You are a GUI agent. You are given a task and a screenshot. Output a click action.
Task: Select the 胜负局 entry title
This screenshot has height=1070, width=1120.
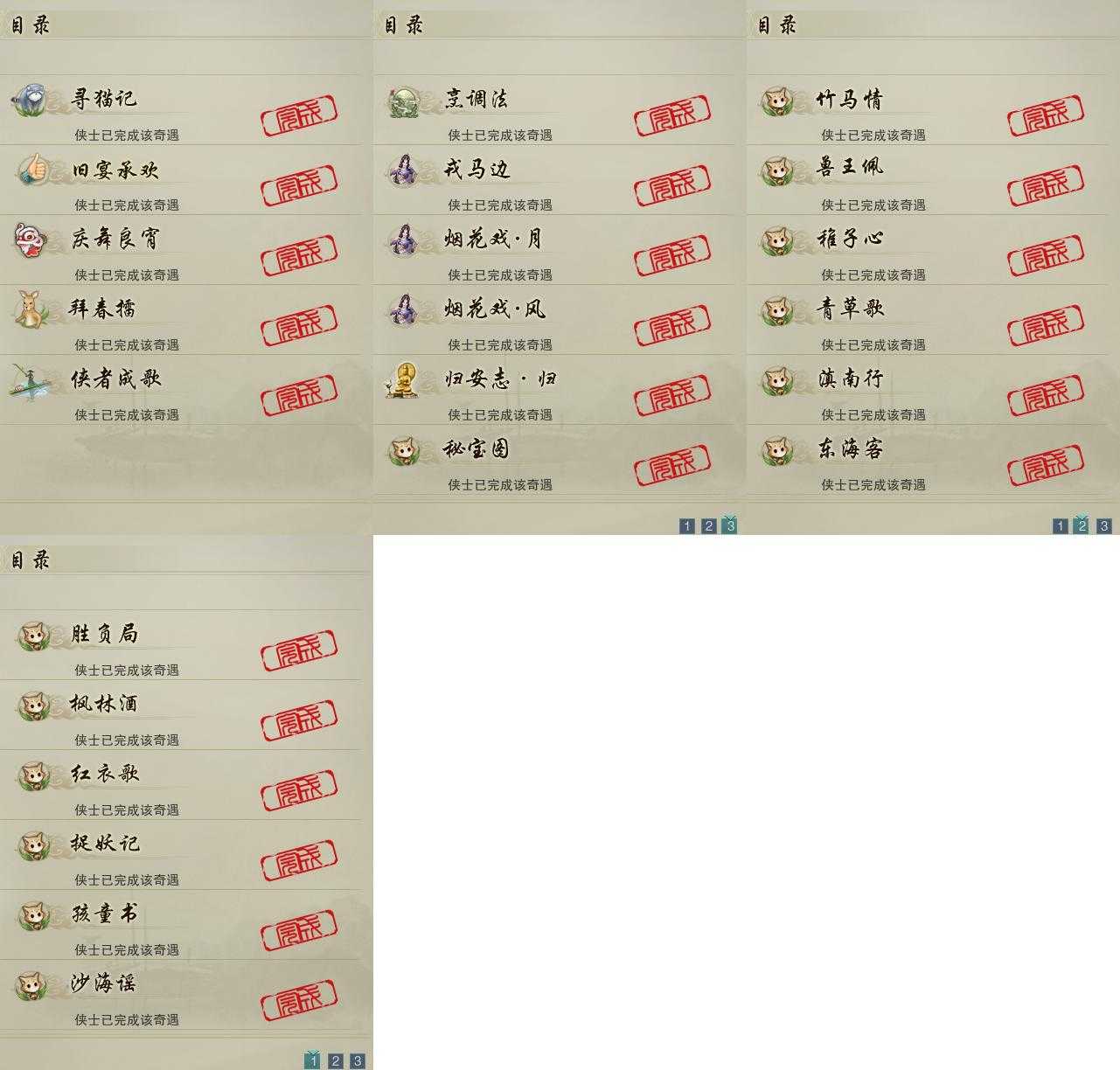point(104,634)
